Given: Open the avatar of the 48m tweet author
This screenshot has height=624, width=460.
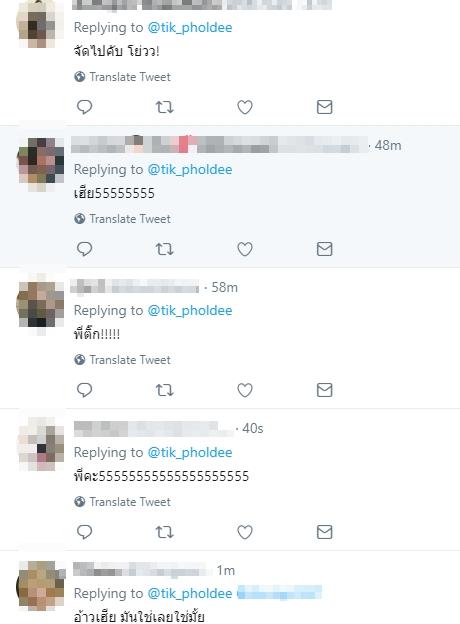Looking at the screenshot, I should pos(41,164).
